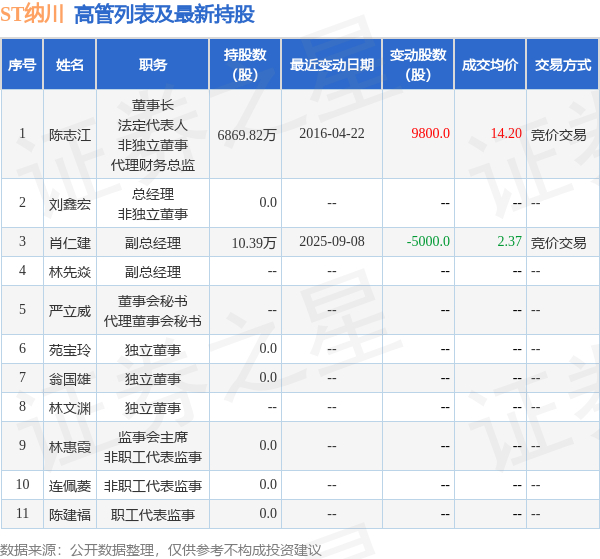The width and height of the screenshot is (600, 559).
Task: Select the 变动股数(股) column header
Action: tap(418, 65)
